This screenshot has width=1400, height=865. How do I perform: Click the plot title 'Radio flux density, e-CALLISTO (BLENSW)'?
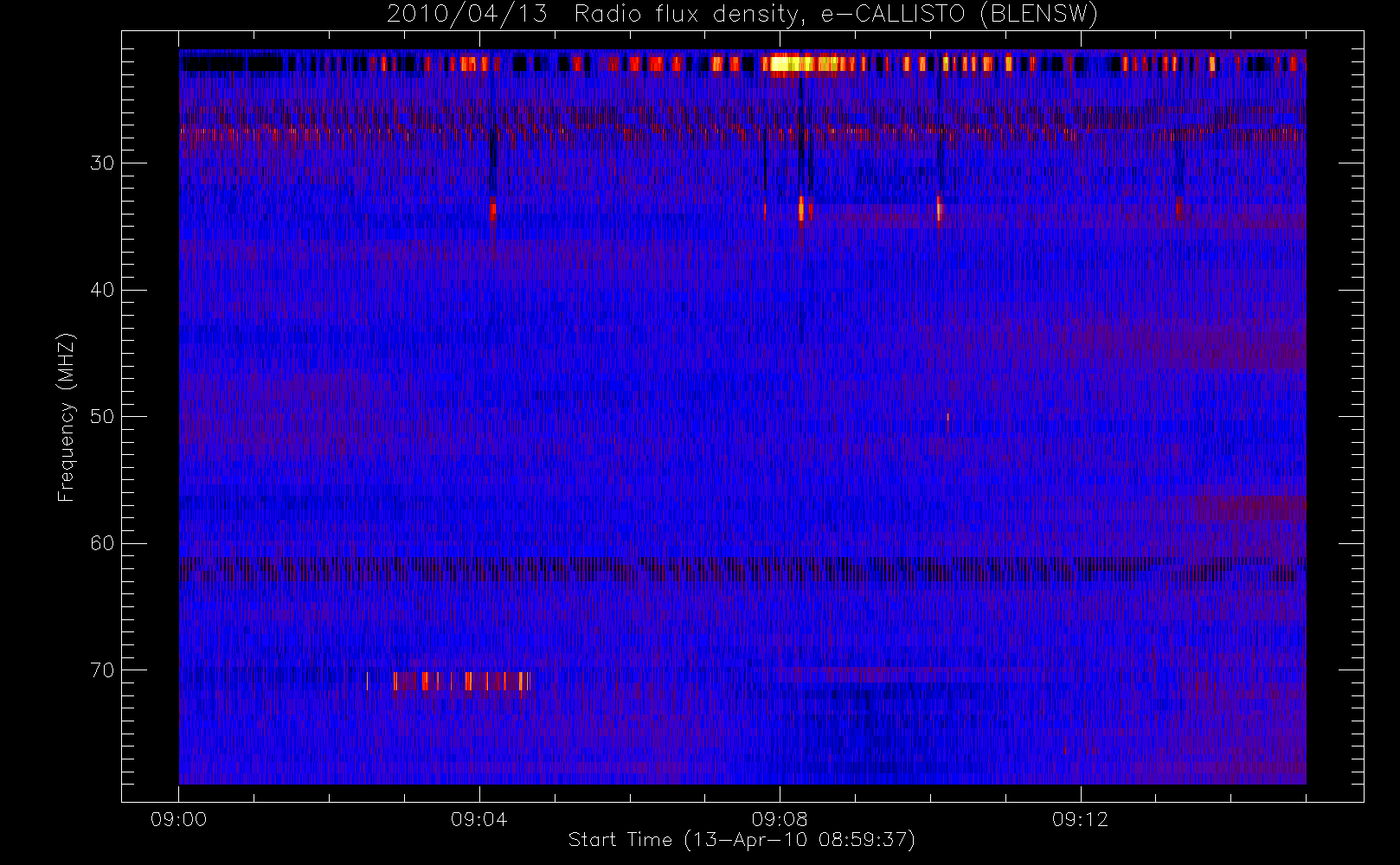pyautogui.click(x=836, y=15)
